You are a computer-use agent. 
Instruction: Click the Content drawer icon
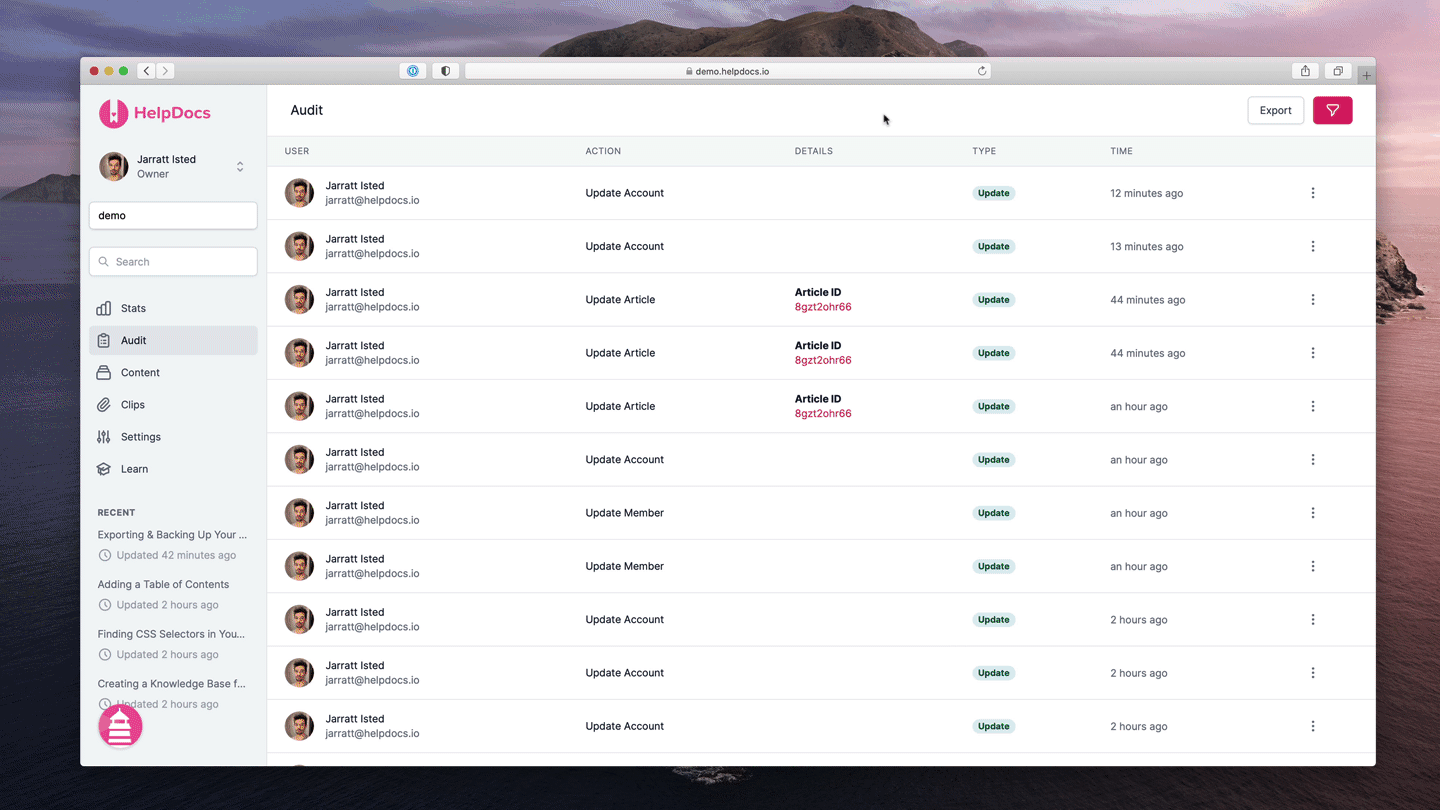[x=104, y=372]
